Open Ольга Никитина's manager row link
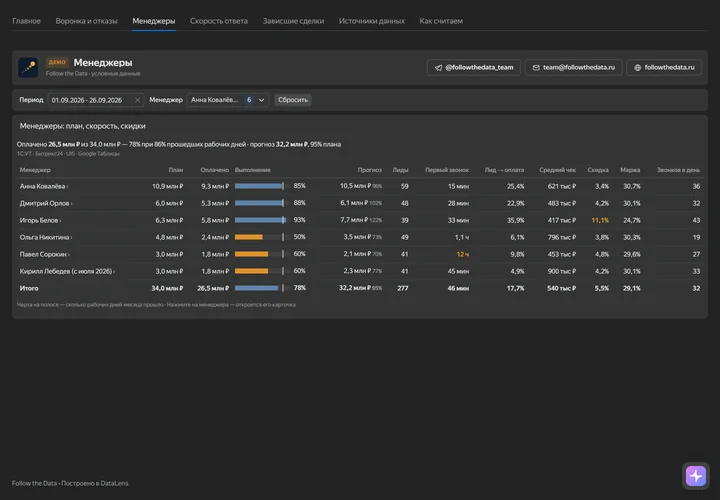This screenshot has width=720, height=500. click(x=45, y=237)
